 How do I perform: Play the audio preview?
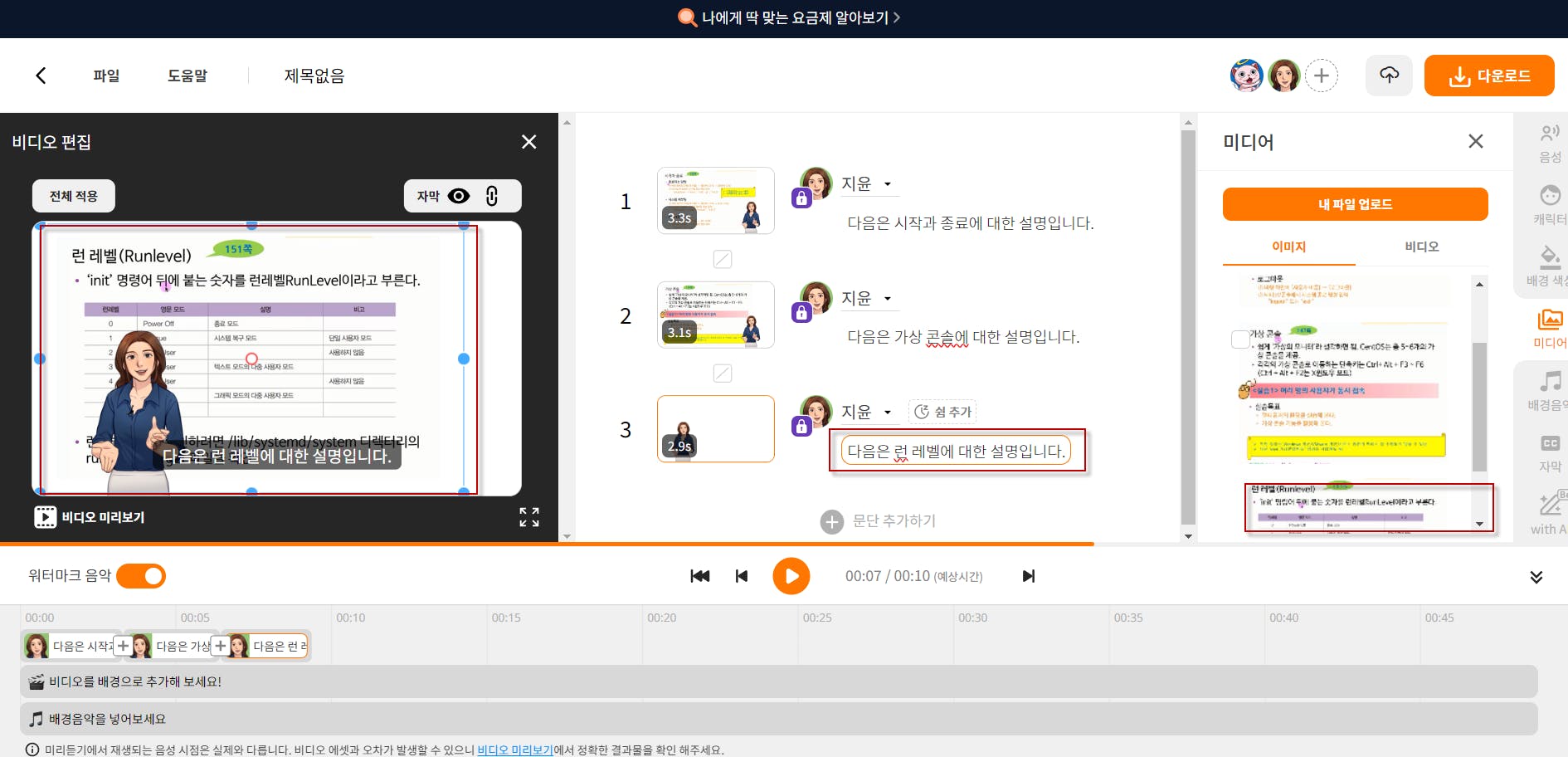click(791, 576)
